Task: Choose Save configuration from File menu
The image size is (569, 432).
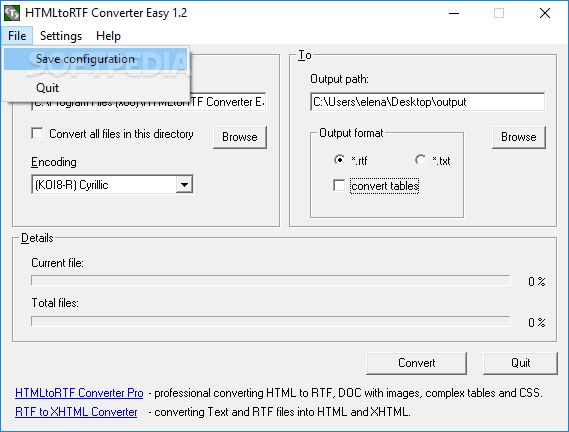Action: [x=96, y=59]
